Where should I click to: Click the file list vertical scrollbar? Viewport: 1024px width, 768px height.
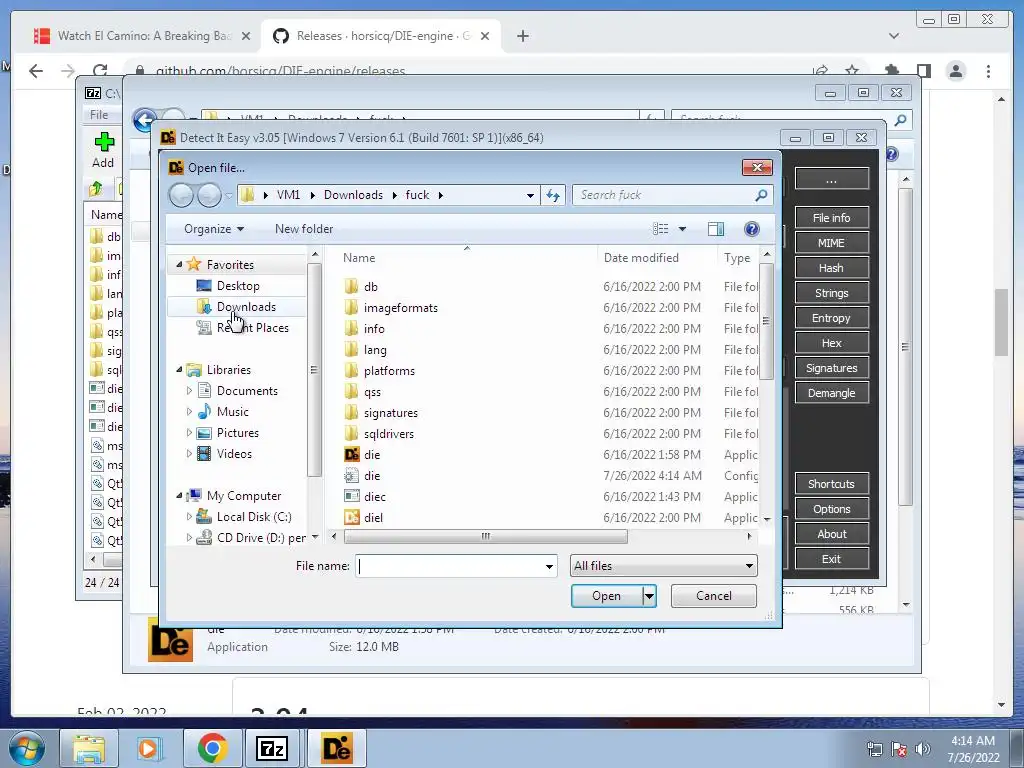point(767,321)
